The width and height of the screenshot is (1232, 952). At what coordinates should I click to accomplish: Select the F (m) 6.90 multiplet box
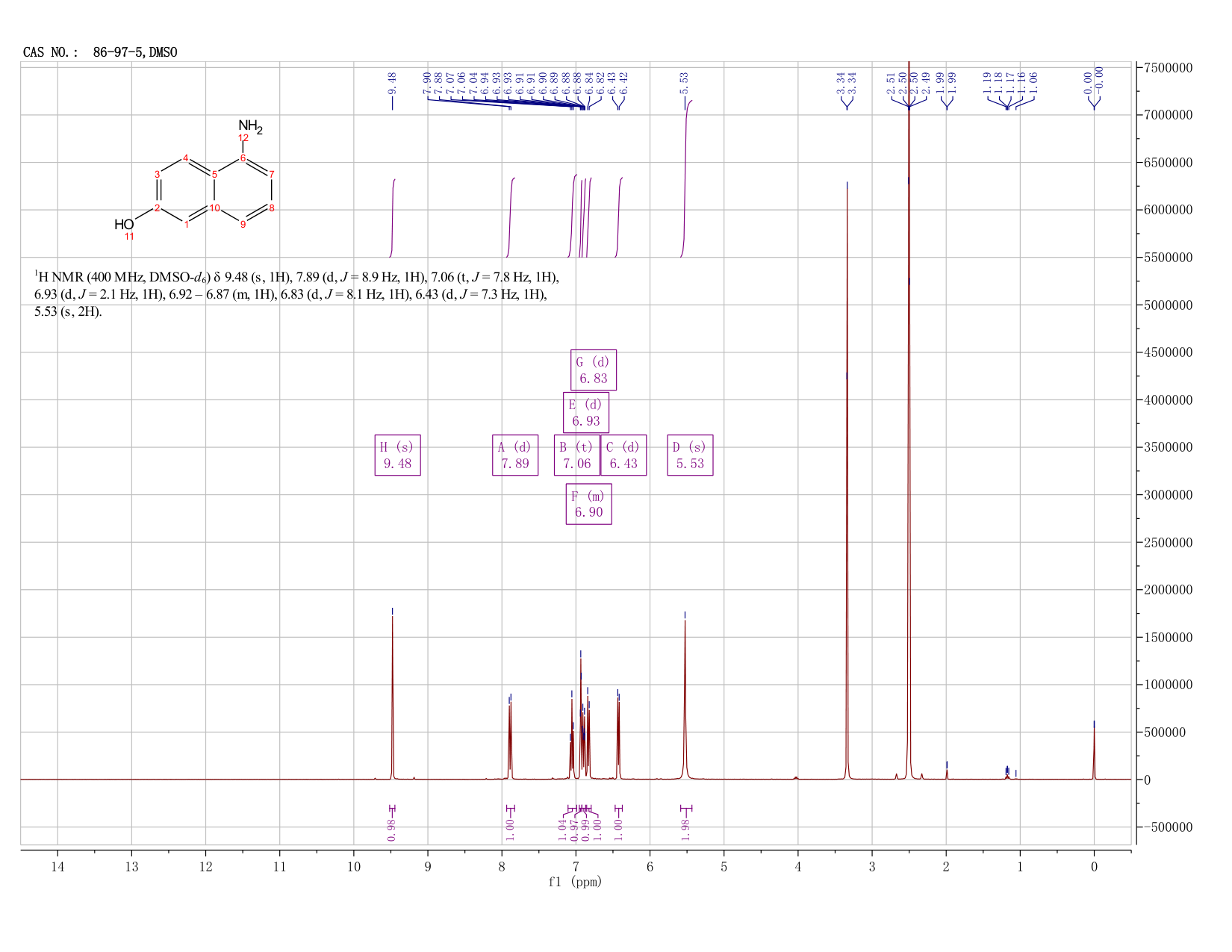coord(589,505)
